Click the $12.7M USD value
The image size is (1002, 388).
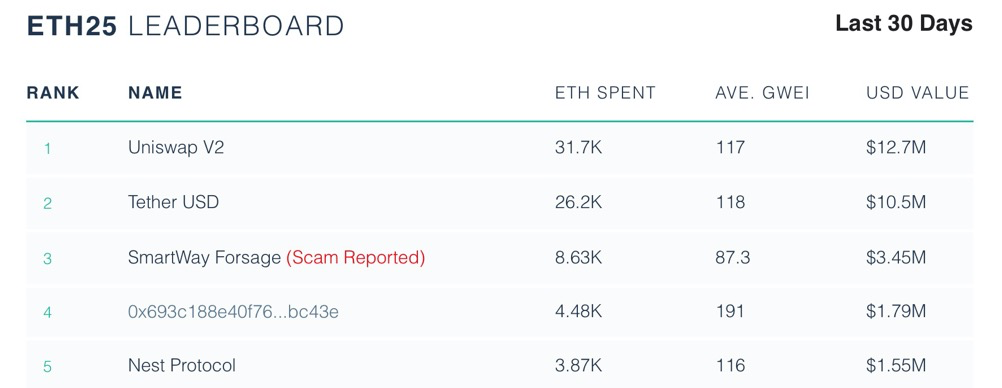pyautogui.click(x=896, y=148)
